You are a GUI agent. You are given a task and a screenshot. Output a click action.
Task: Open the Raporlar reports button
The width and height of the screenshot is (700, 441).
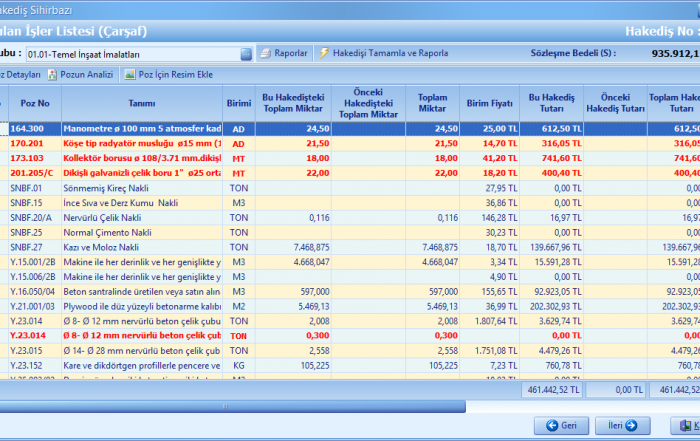click(x=284, y=53)
